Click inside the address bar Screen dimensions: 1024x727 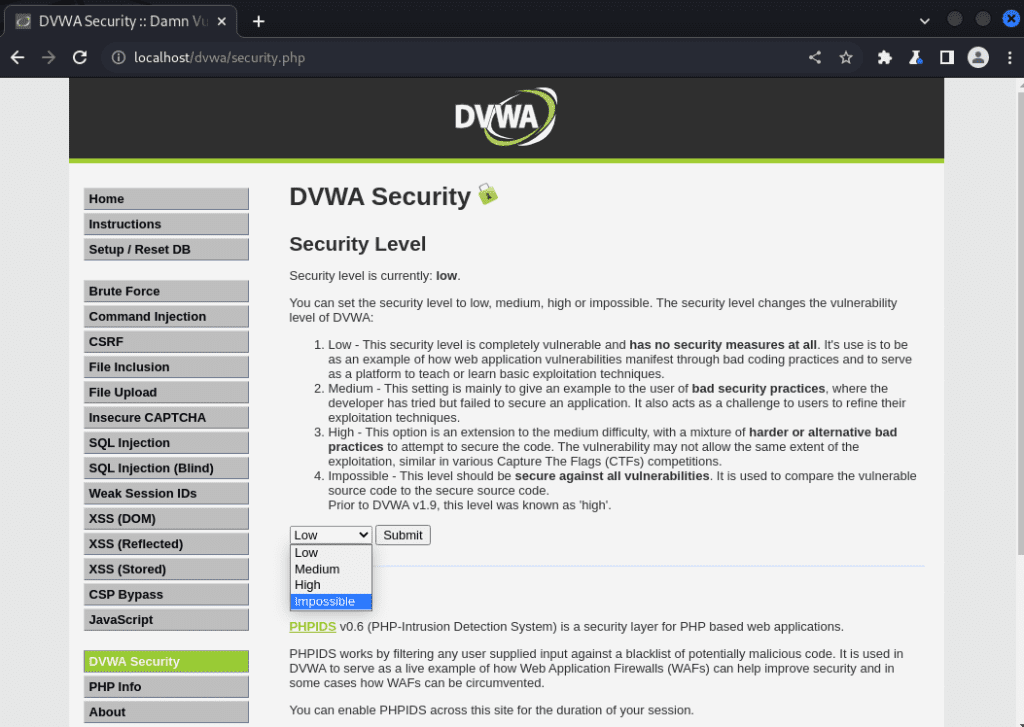400,58
